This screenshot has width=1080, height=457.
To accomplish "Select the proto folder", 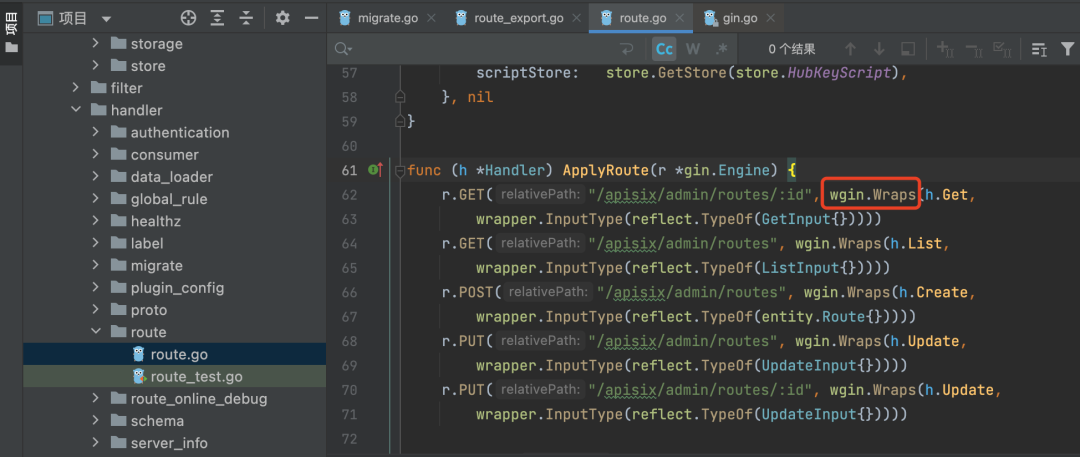I will 149,310.
